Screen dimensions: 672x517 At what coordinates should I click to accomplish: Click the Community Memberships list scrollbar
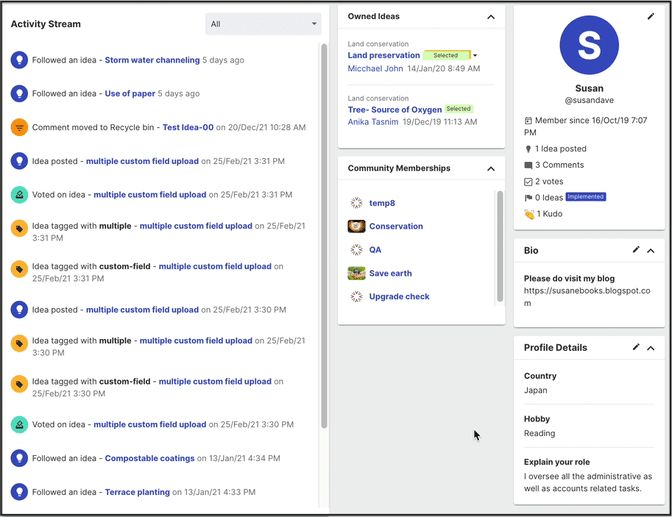pyautogui.click(x=500, y=246)
